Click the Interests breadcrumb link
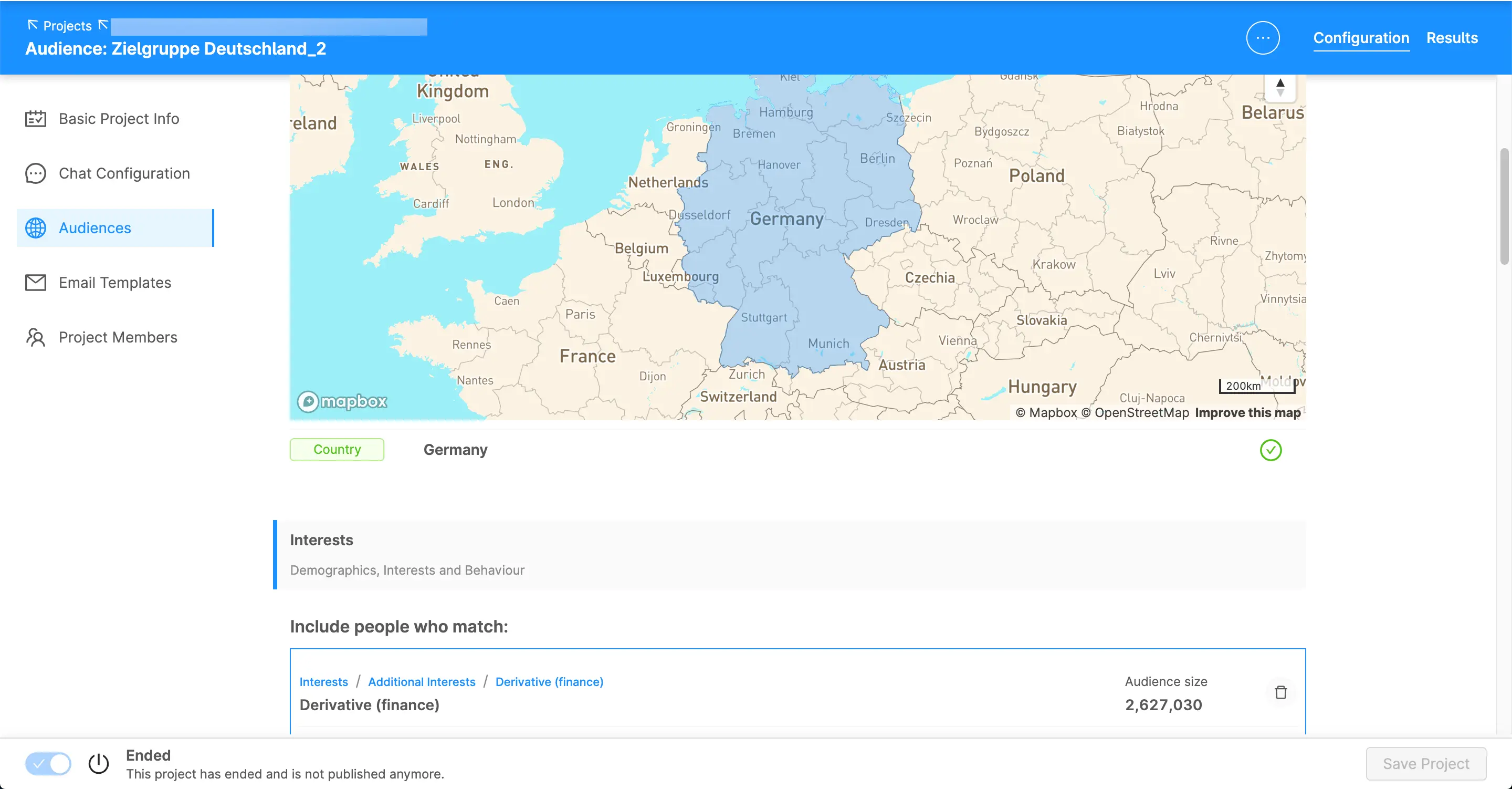The image size is (1512, 789). (323, 681)
